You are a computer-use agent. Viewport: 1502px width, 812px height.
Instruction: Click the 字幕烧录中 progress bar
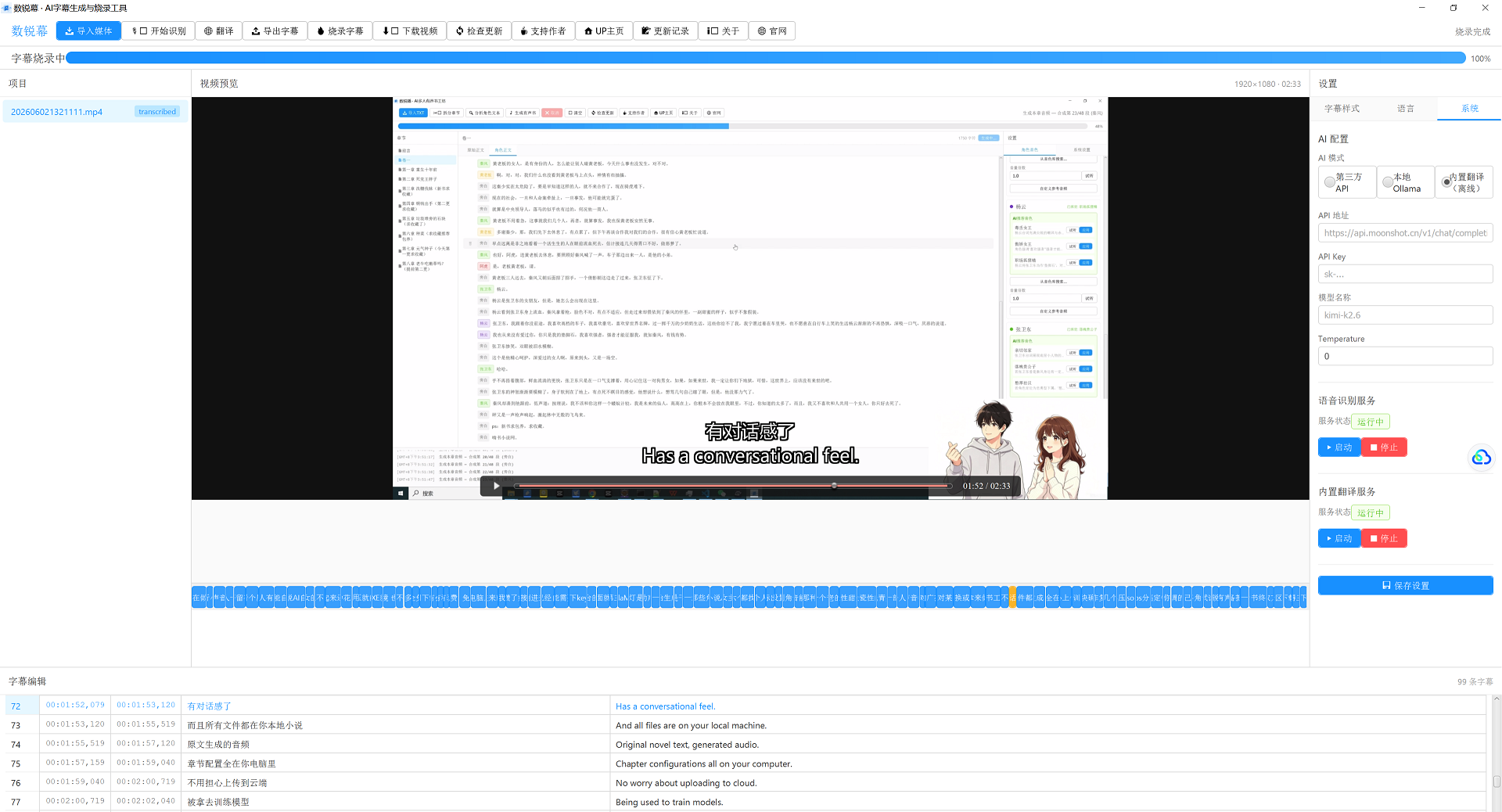[766, 58]
